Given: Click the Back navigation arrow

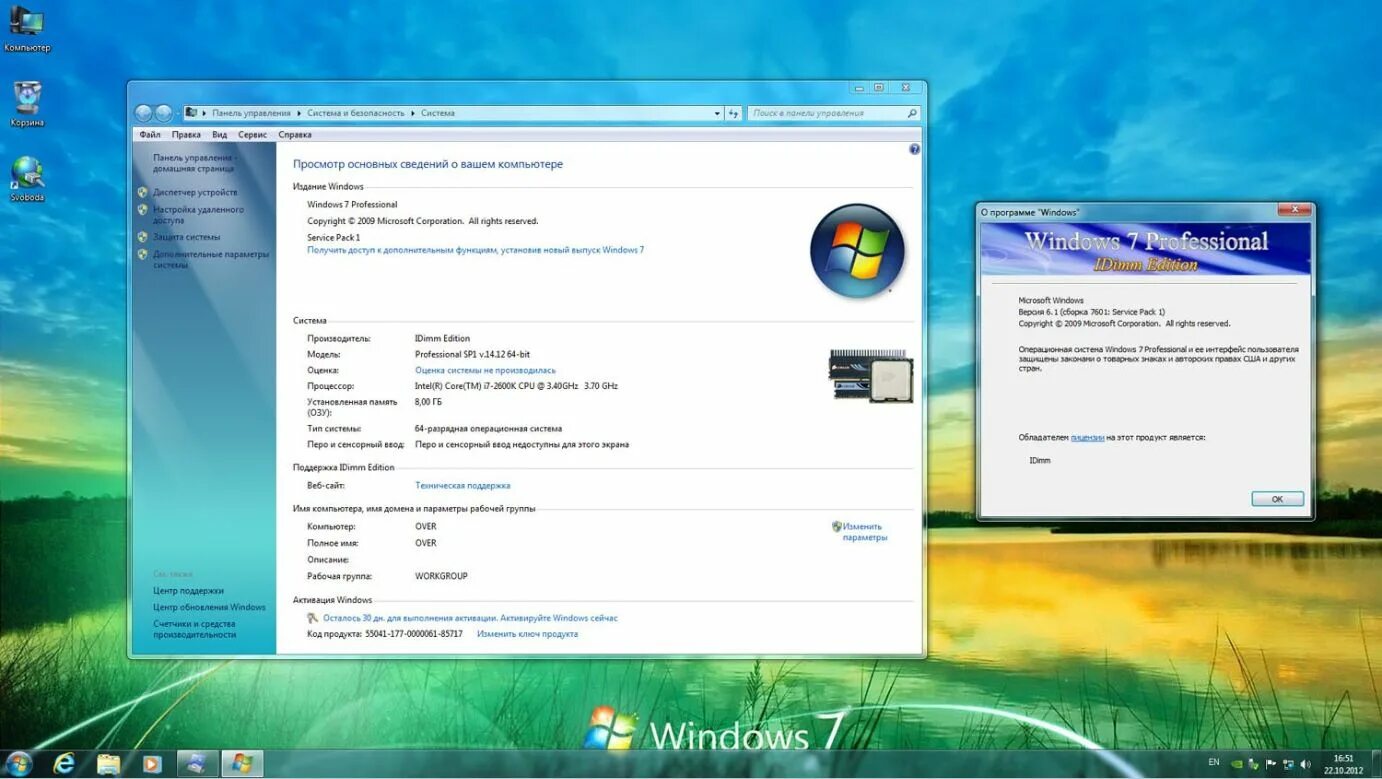Looking at the screenshot, I should click(x=143, y=113).
